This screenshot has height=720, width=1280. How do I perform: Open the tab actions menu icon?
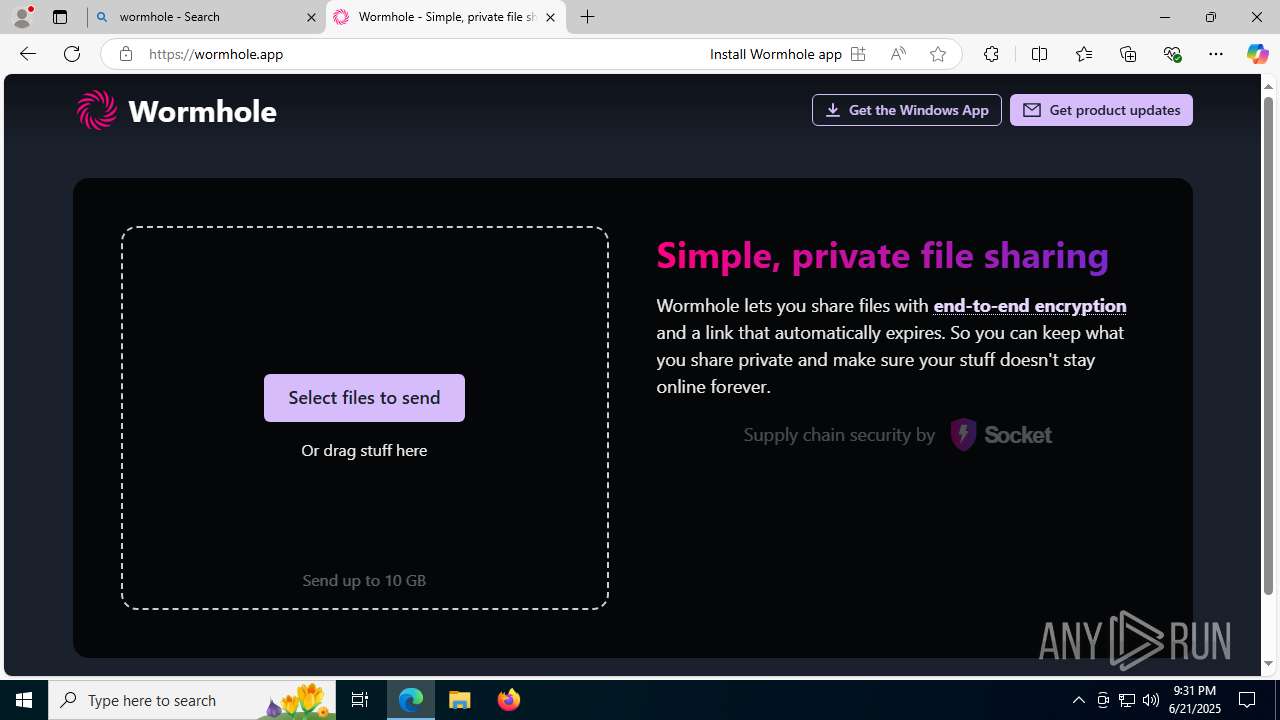tap(60, 17)
